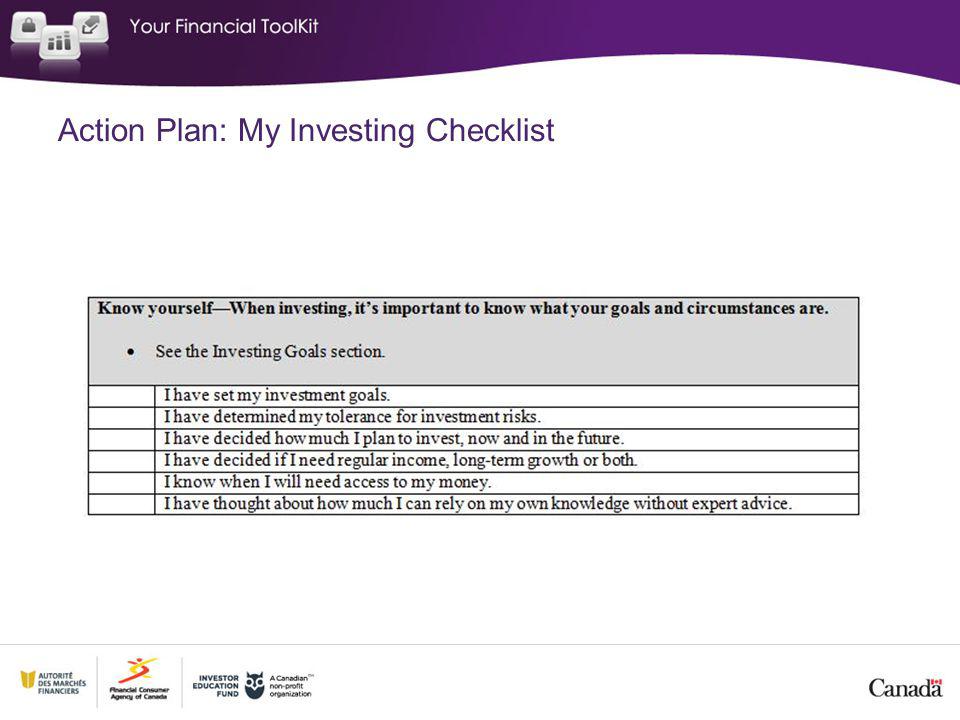Image resolution: width=960 pixels, height=720 pixels.
Task: Tick box for when I need access to money
Action: [121, 482]
